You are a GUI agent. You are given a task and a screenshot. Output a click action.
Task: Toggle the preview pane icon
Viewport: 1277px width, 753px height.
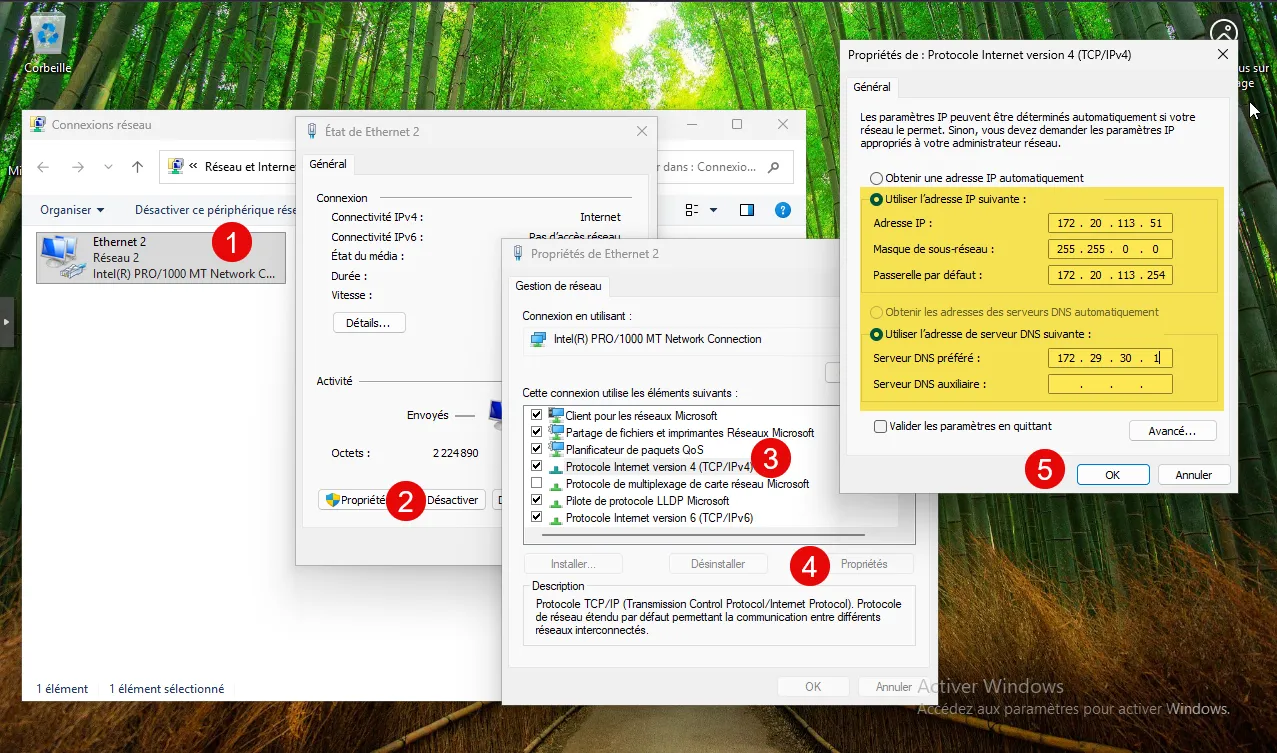(x=746, y=210)
